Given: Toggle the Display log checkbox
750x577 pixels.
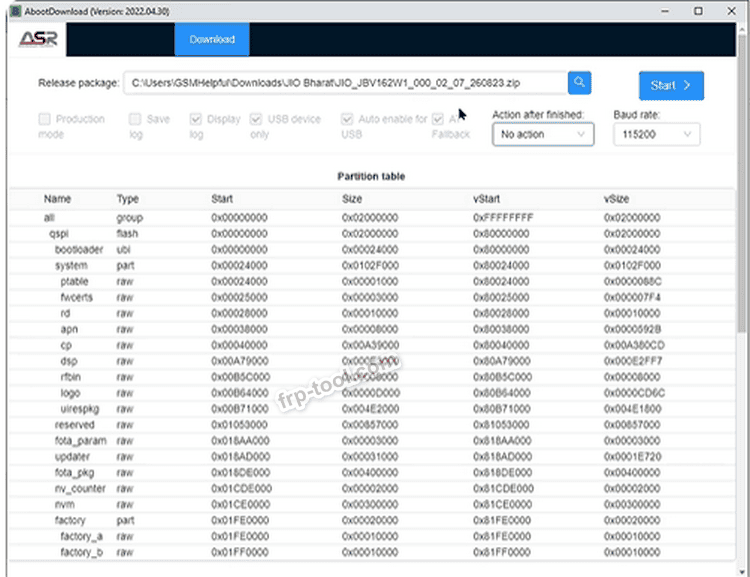Looking at the screenshot, I should (x=195, y=119).
